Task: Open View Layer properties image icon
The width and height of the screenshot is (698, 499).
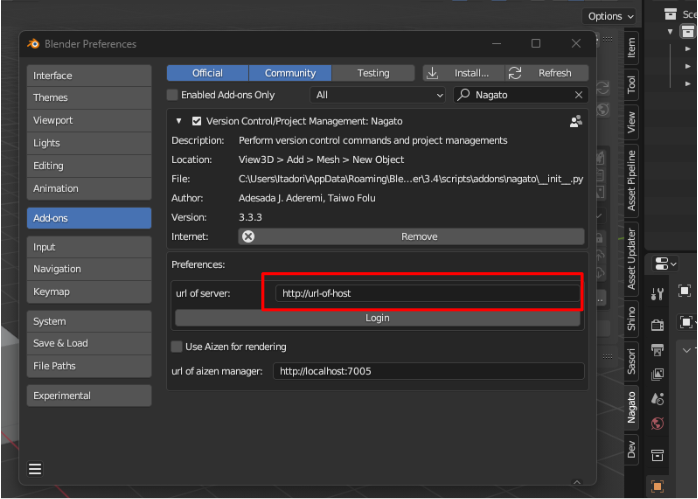Action: (x=657, y=374)
